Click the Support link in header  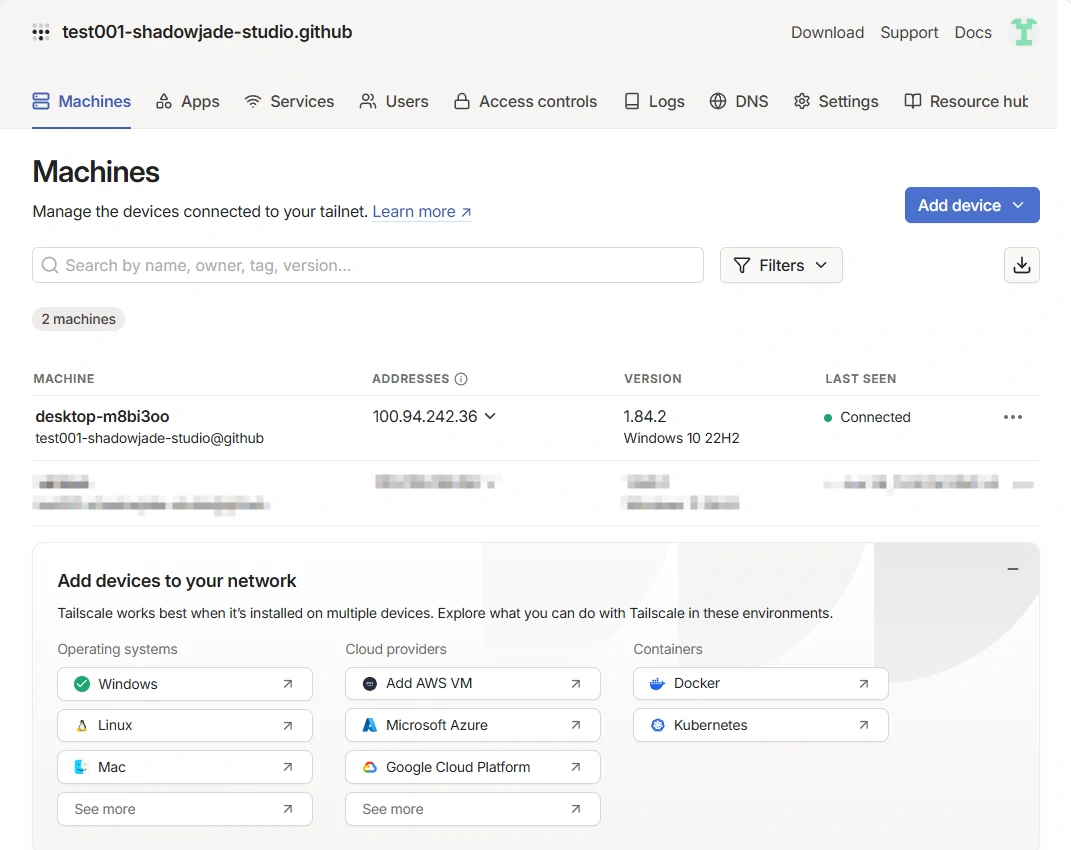pyautogui.click(x=908, y=32)
